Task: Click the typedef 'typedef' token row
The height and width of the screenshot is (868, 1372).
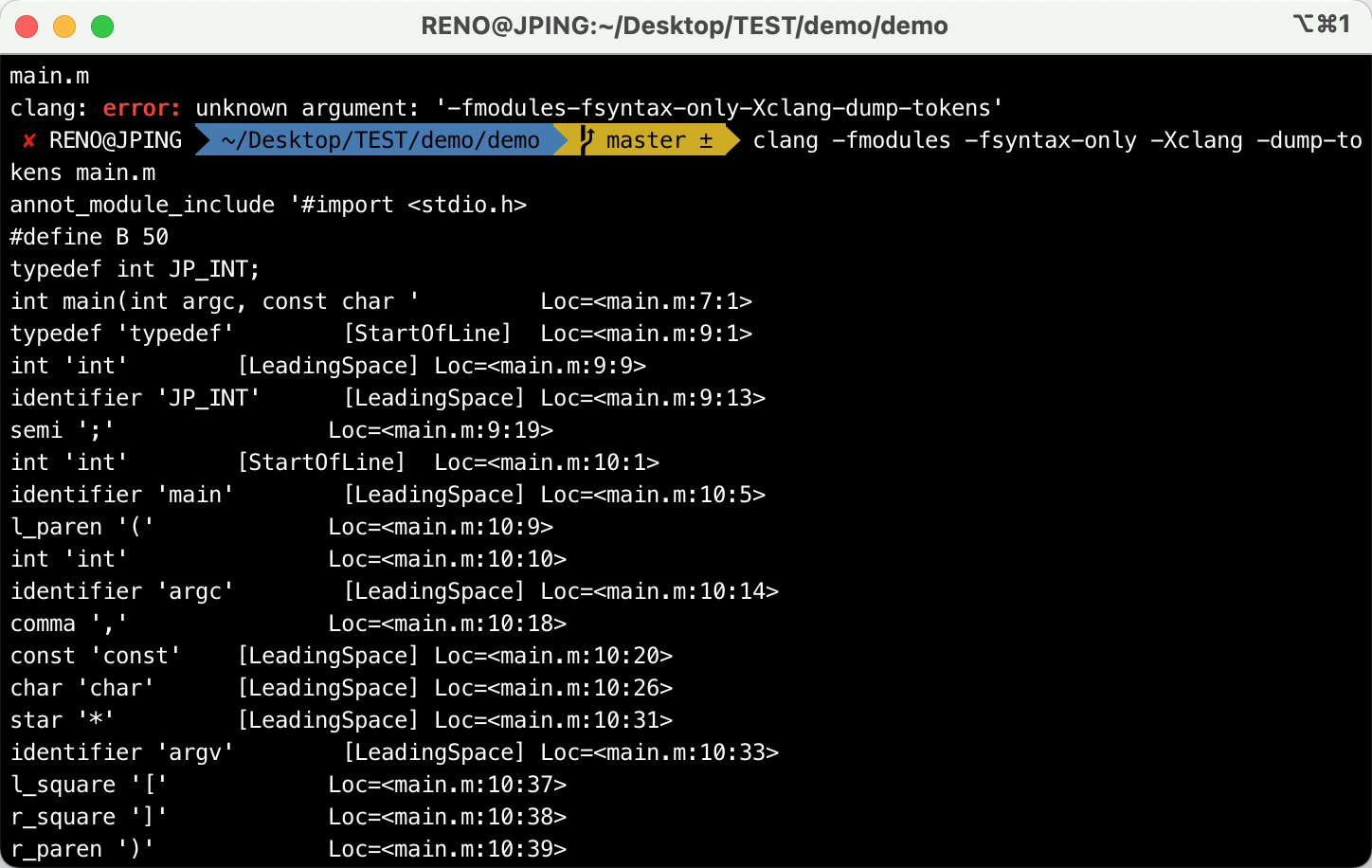Action: [x=381, y=334]
